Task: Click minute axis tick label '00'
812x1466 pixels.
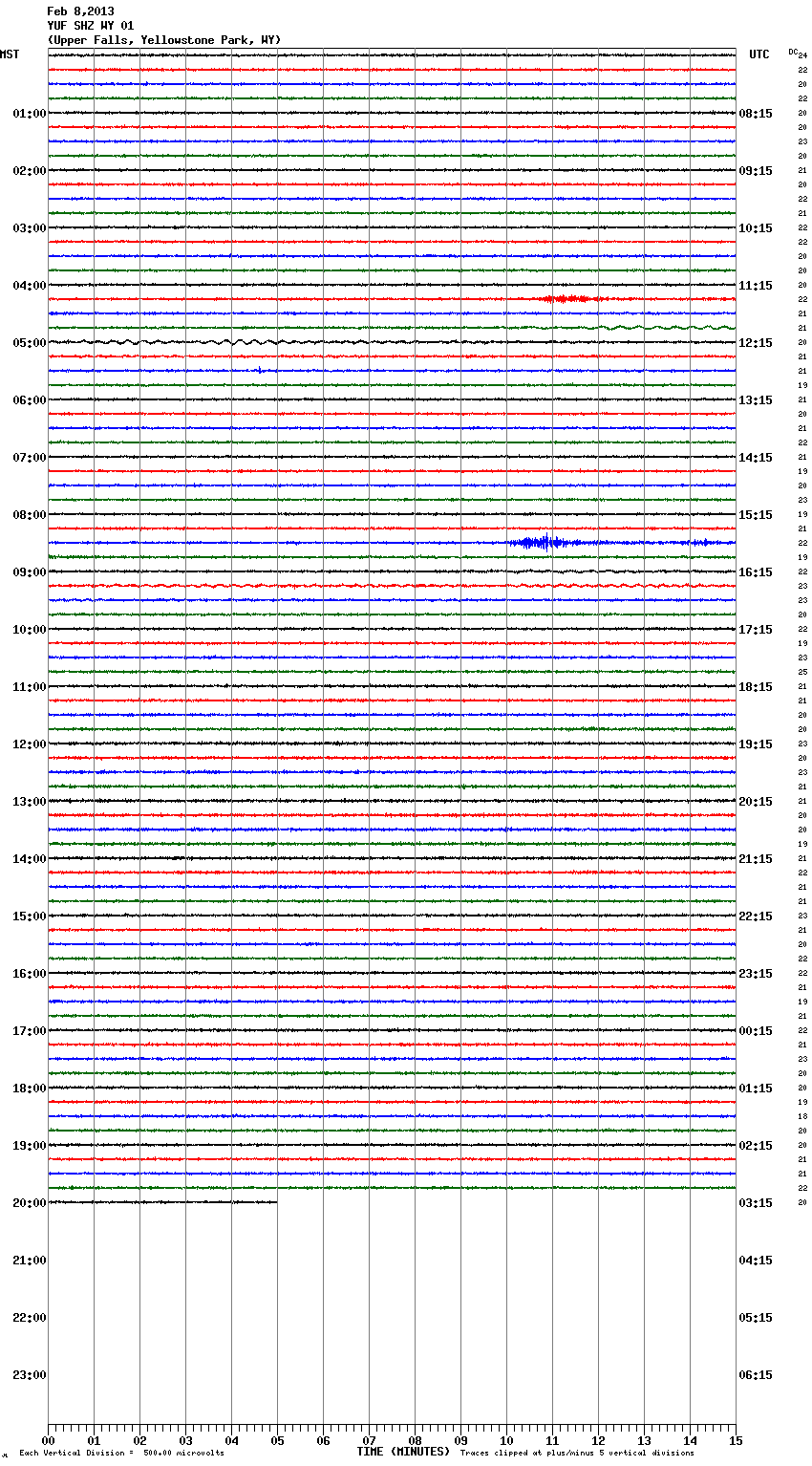Action: [48, 1441]
